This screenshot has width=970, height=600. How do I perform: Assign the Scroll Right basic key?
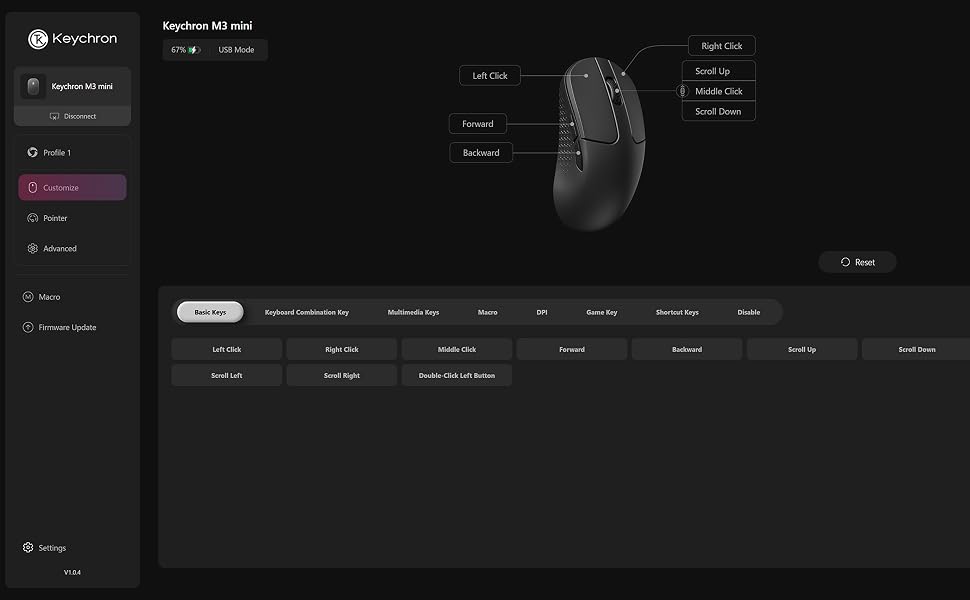341,375
